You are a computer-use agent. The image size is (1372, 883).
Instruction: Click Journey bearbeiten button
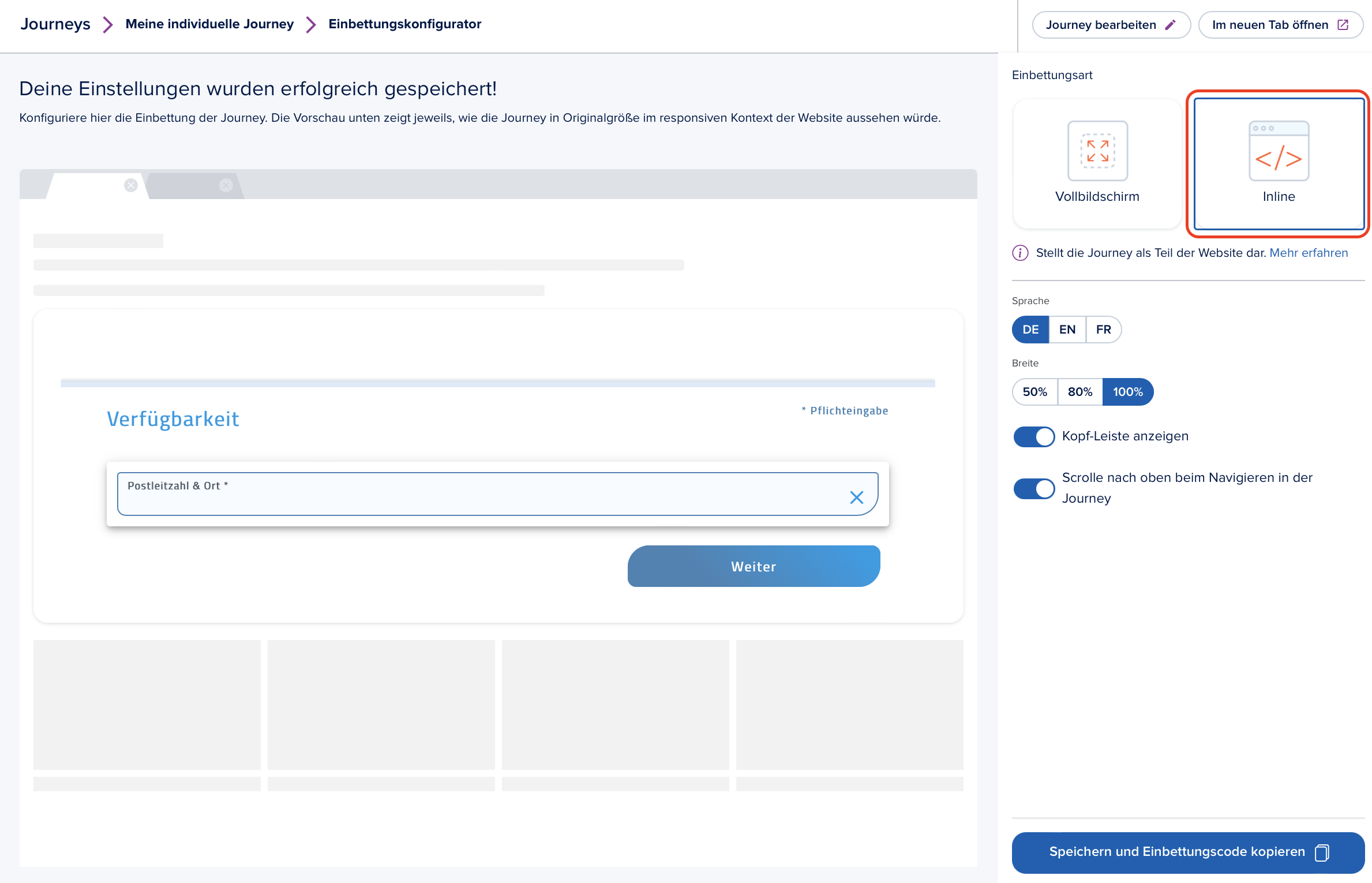click(x=1111, y=25)
